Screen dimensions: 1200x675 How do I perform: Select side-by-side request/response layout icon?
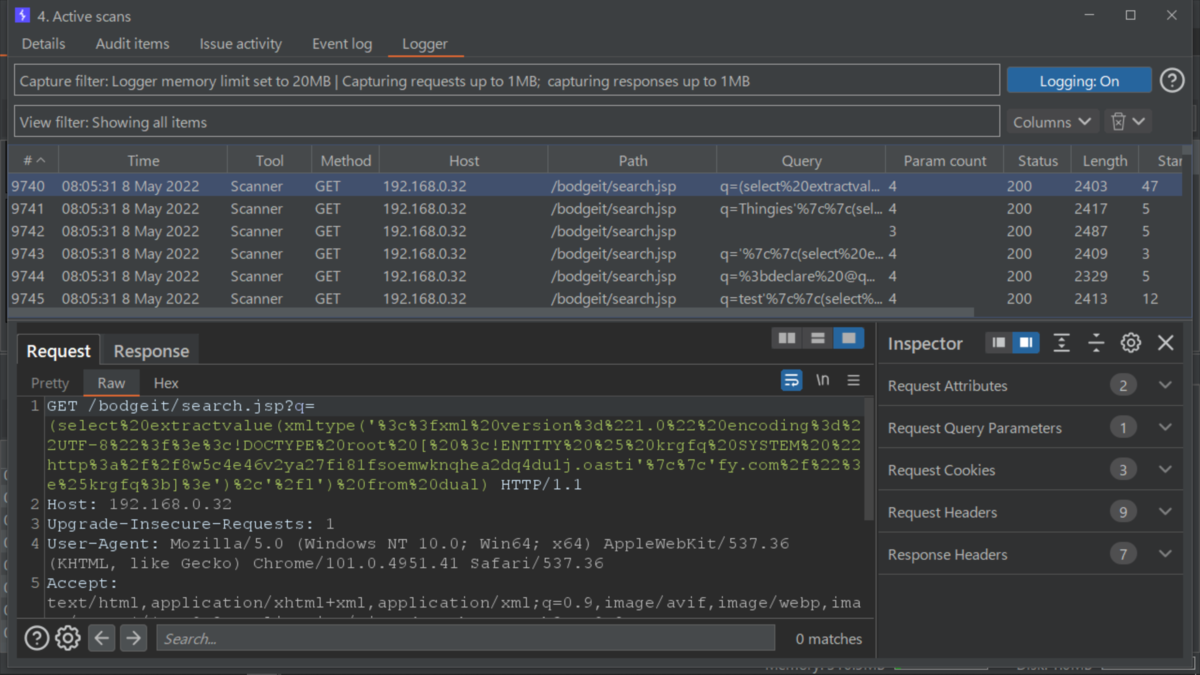787,339
